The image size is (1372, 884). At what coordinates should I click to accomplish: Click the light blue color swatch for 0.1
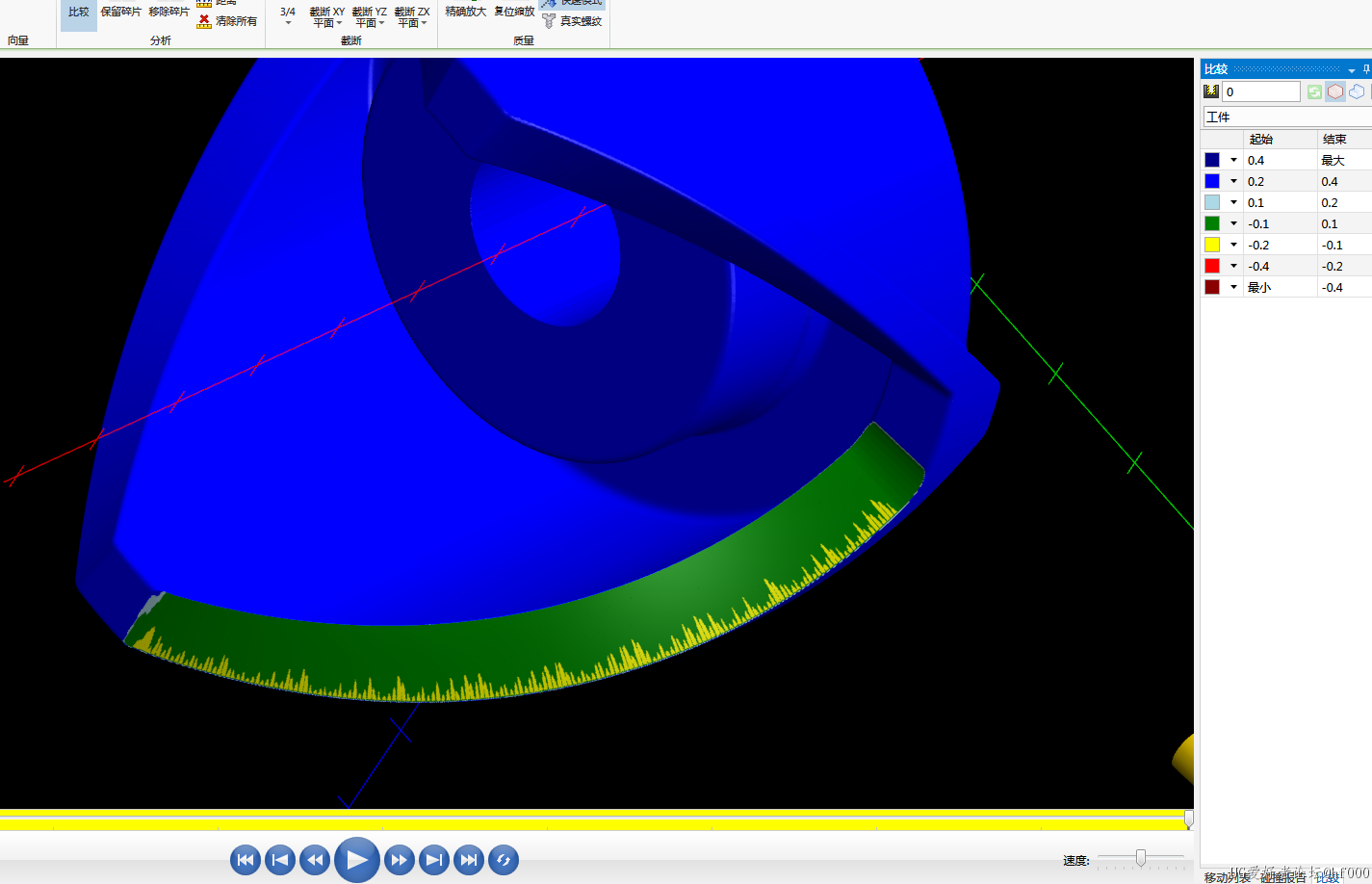coord(1212,202)
